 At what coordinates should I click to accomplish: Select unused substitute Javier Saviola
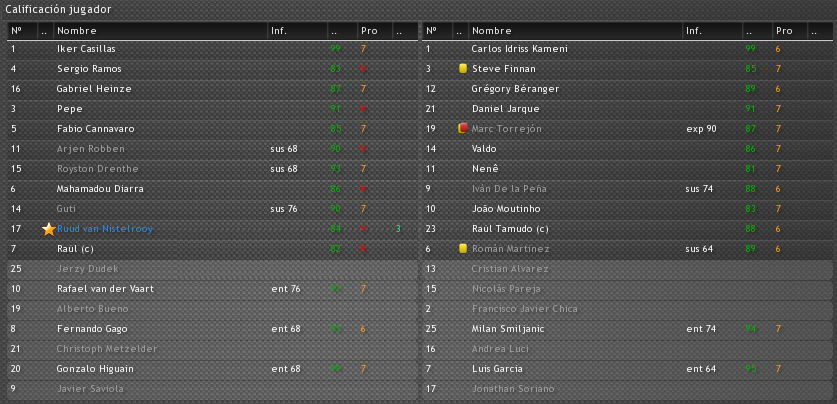212,389
